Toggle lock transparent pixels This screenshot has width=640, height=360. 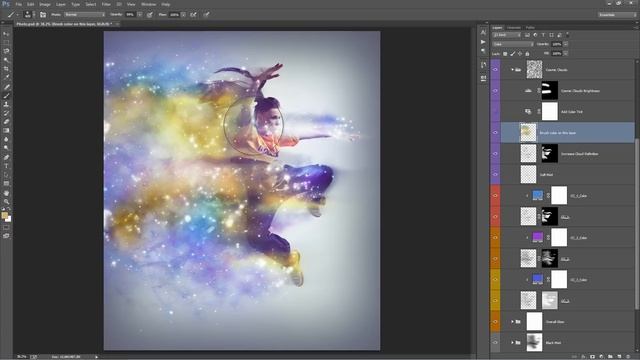pos(505,54)
